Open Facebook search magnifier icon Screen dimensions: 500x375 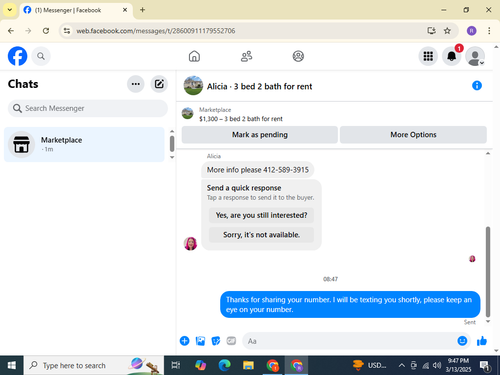(41, 56)
